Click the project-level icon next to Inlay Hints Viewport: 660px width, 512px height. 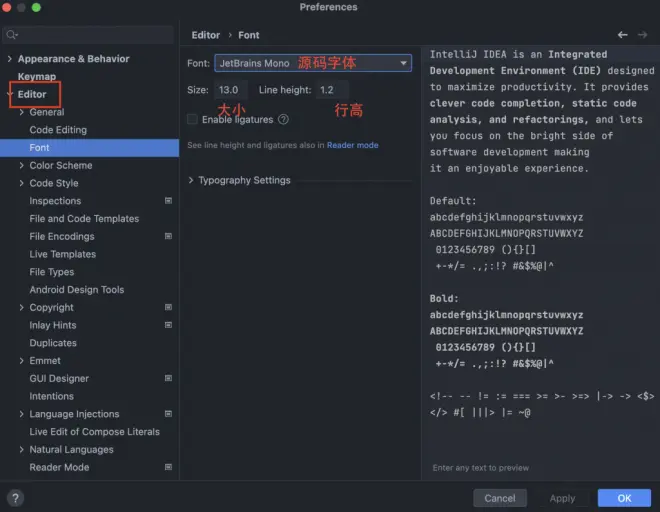coord(168,325)
